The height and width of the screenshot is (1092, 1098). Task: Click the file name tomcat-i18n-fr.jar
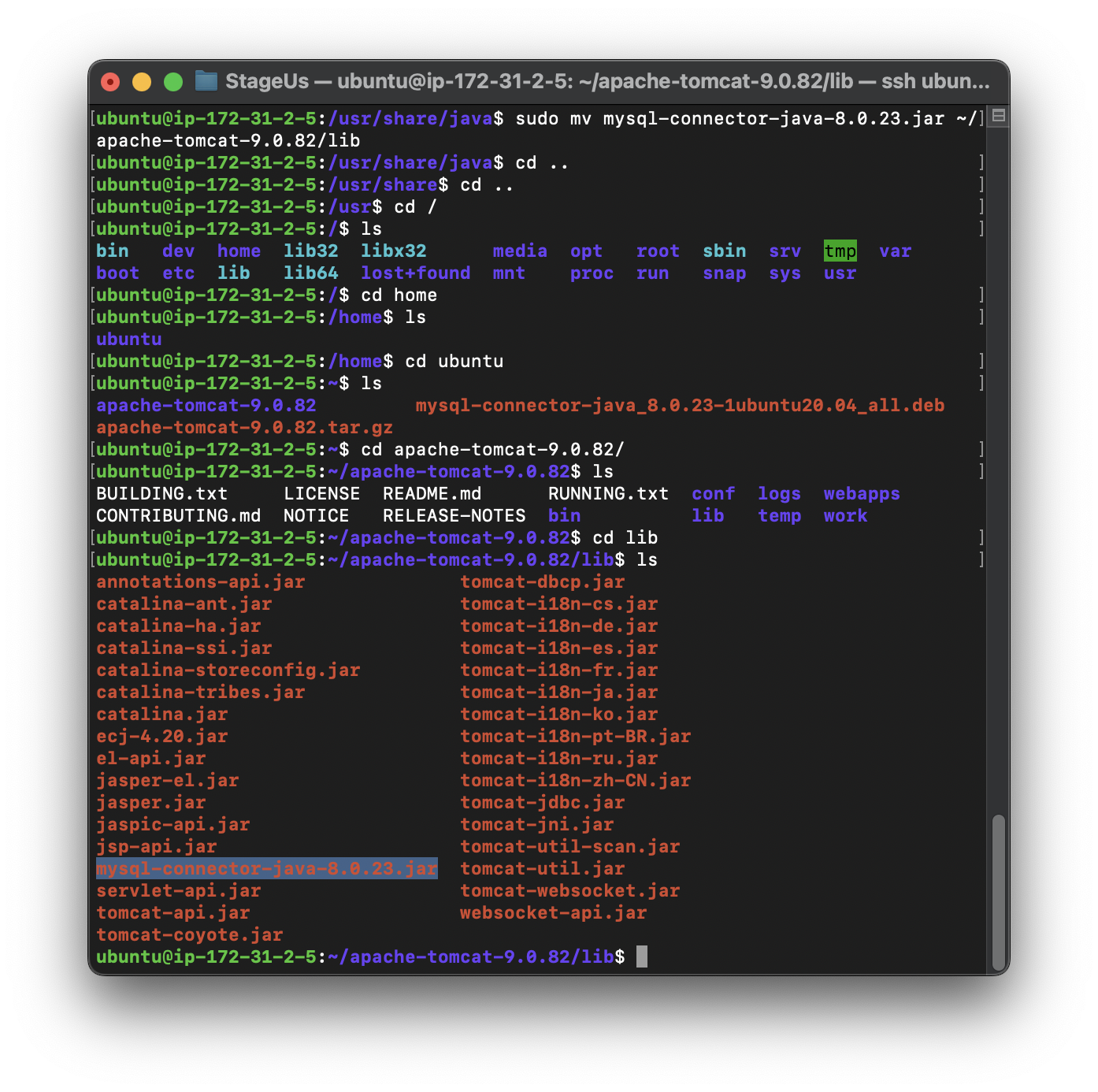point(559,670)
